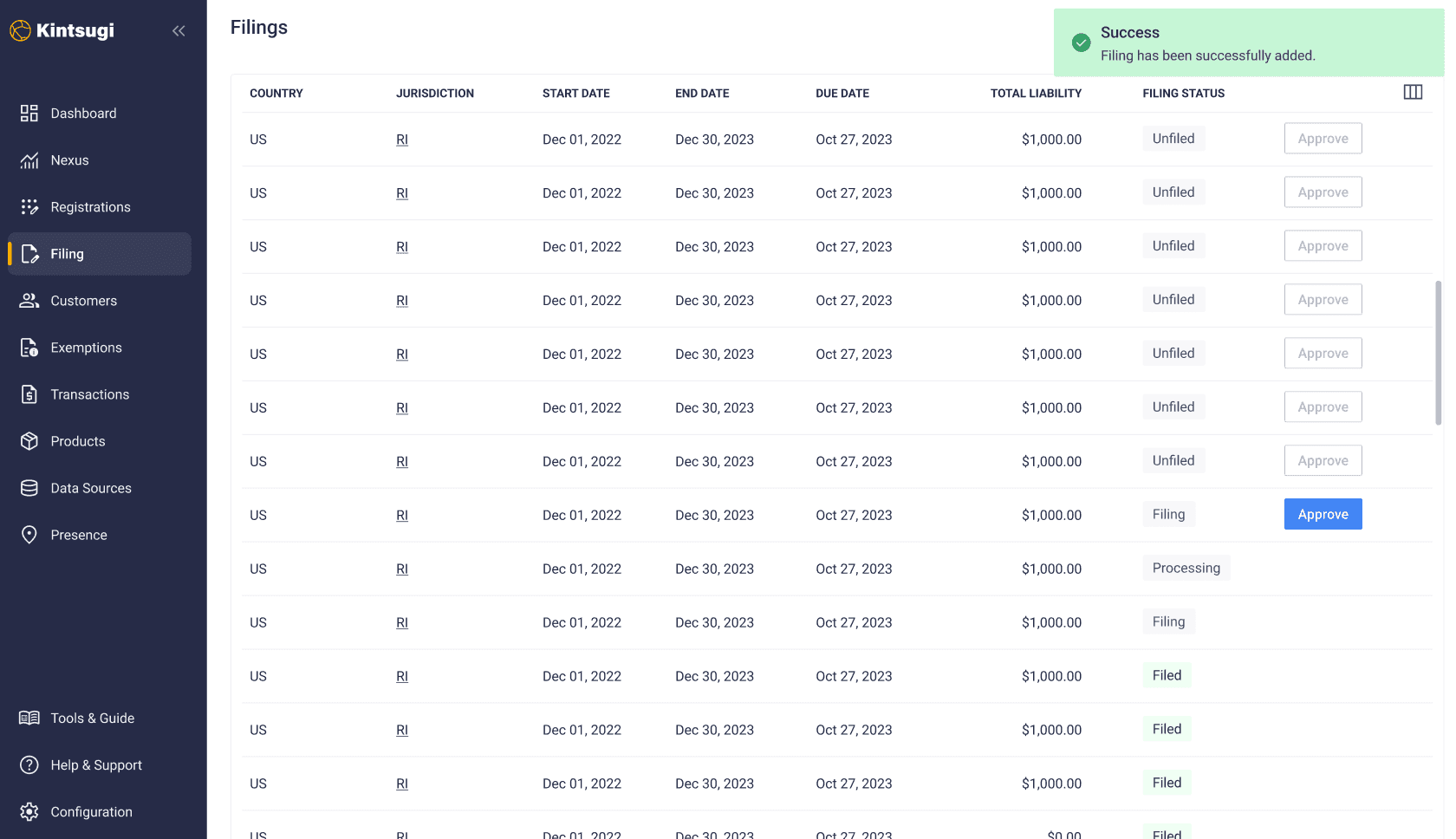Click START DATE column header

(576, 93)
